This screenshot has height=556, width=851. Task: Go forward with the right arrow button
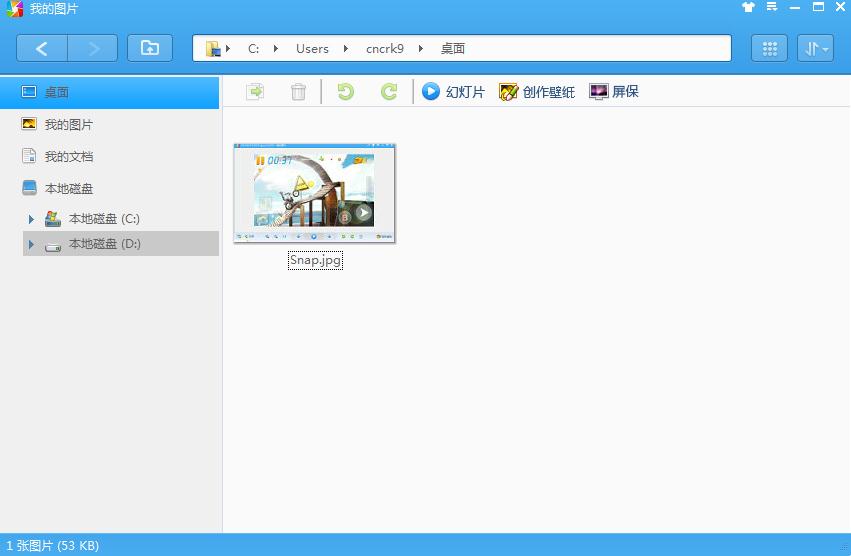click(x=93, y=48)
